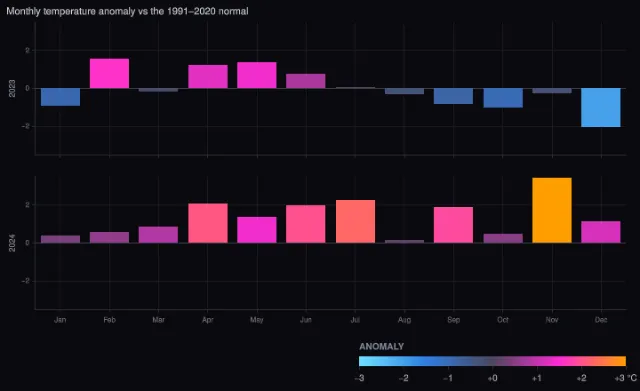Select the September 2024 pink bar
The height and width of the screenshot is (391, 640).
pyautogui.click(x=453, y=225)
